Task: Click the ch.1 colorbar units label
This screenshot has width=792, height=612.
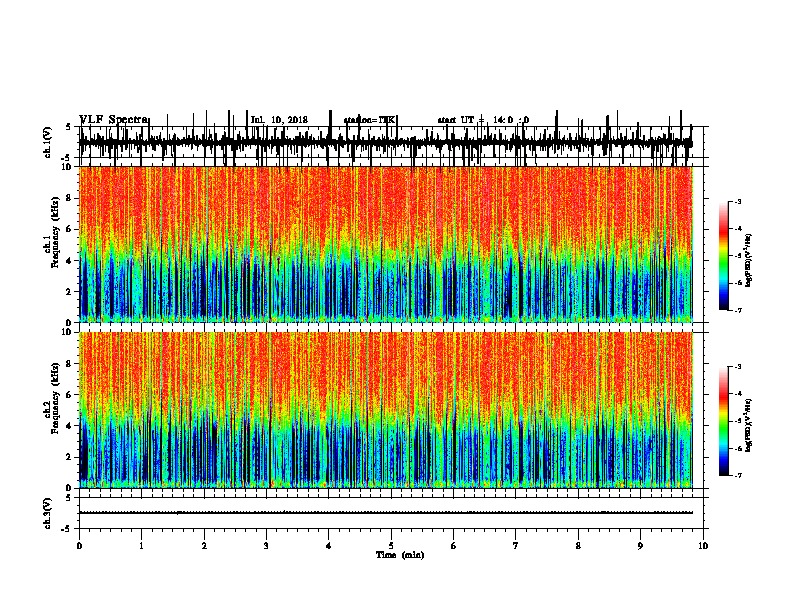Action: pyautogui.click(x=749, y=260)
